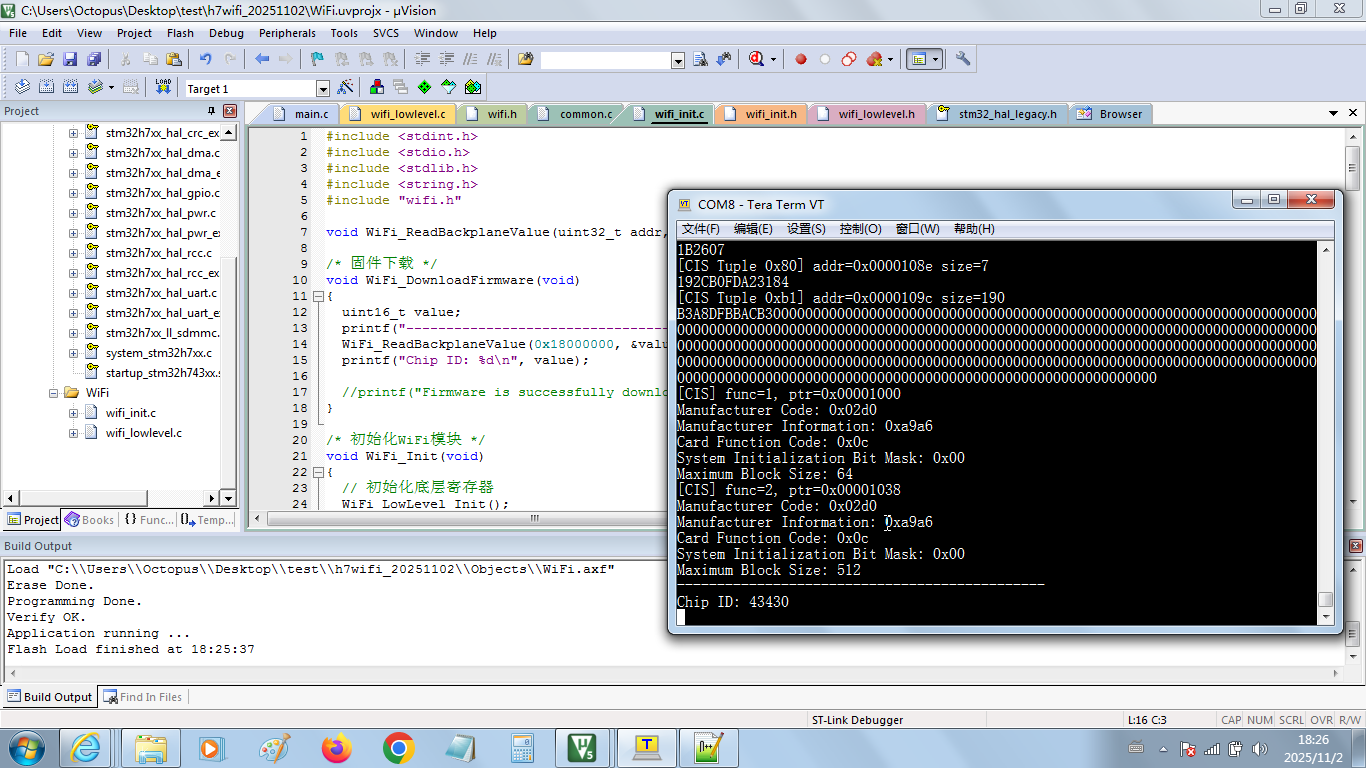Switch to the wifi_lowlevel.c editor tab
The height and width of the screenshot is (768, 1366).
407,114
